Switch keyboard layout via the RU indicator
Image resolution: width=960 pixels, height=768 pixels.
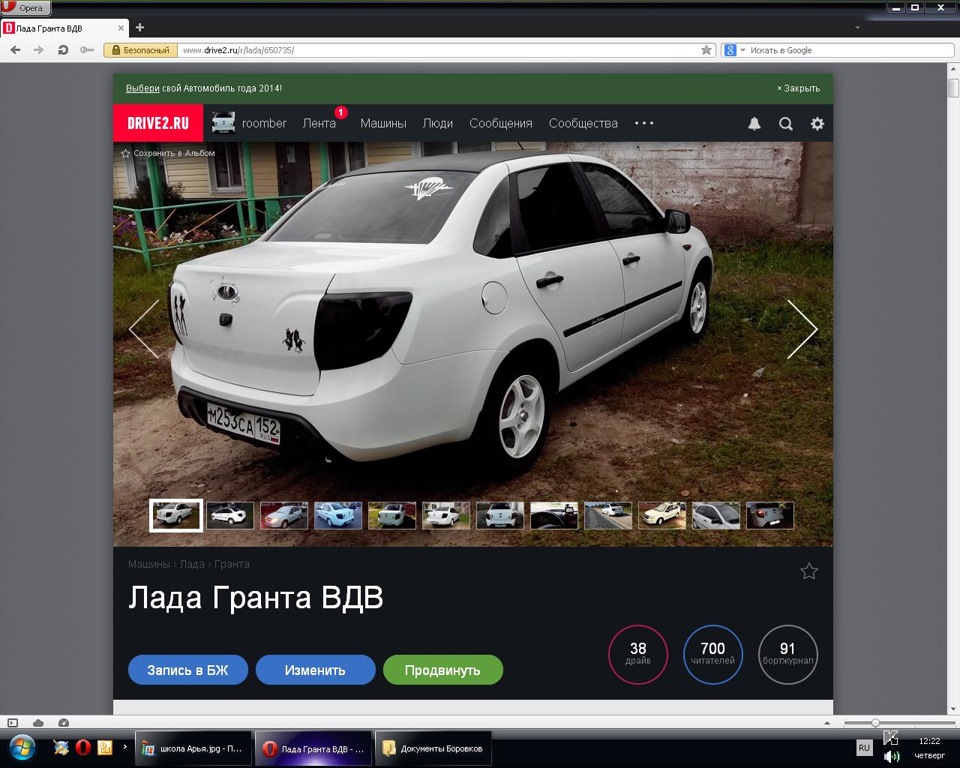862,747
